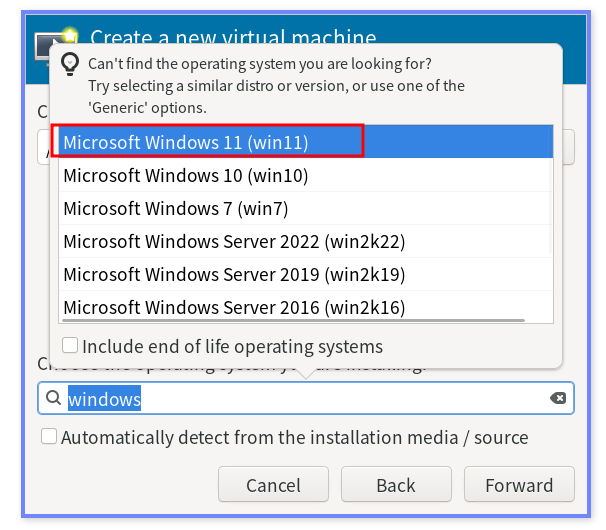This screenshot has height=530, width=606.
Task: Click the horizontal scrollbar under the OS list
Action: pos(292,321)
